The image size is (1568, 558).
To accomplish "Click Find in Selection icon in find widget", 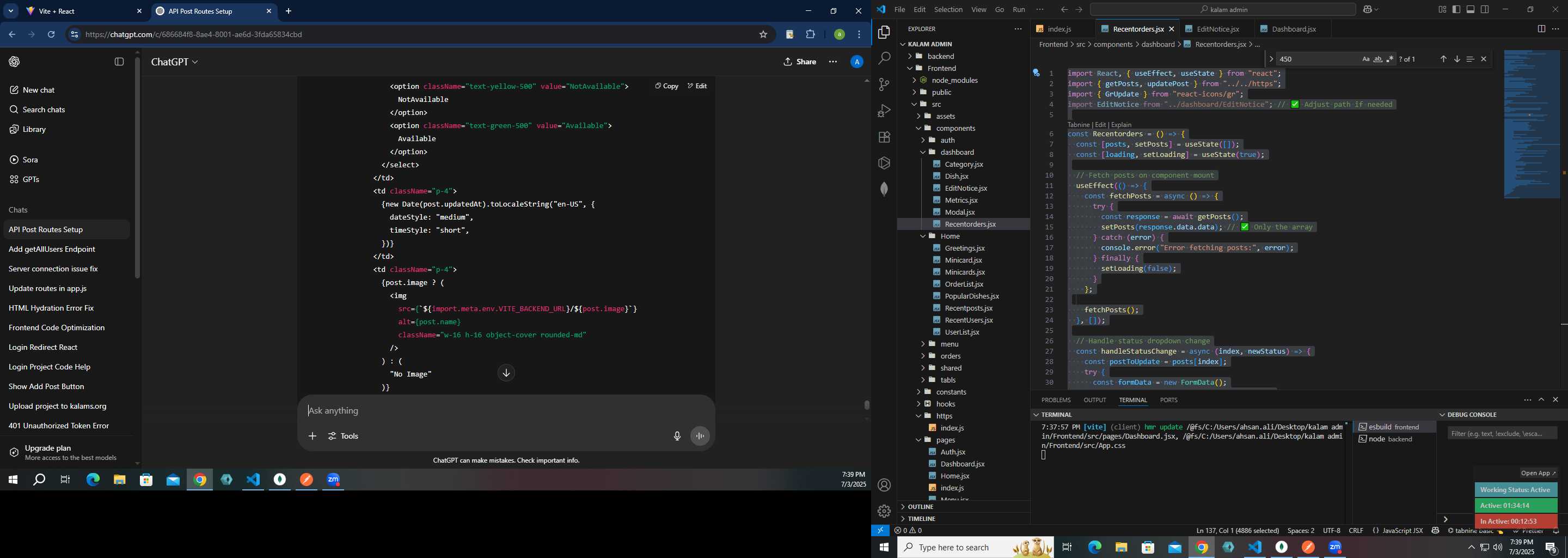I will coord(1470,59).
